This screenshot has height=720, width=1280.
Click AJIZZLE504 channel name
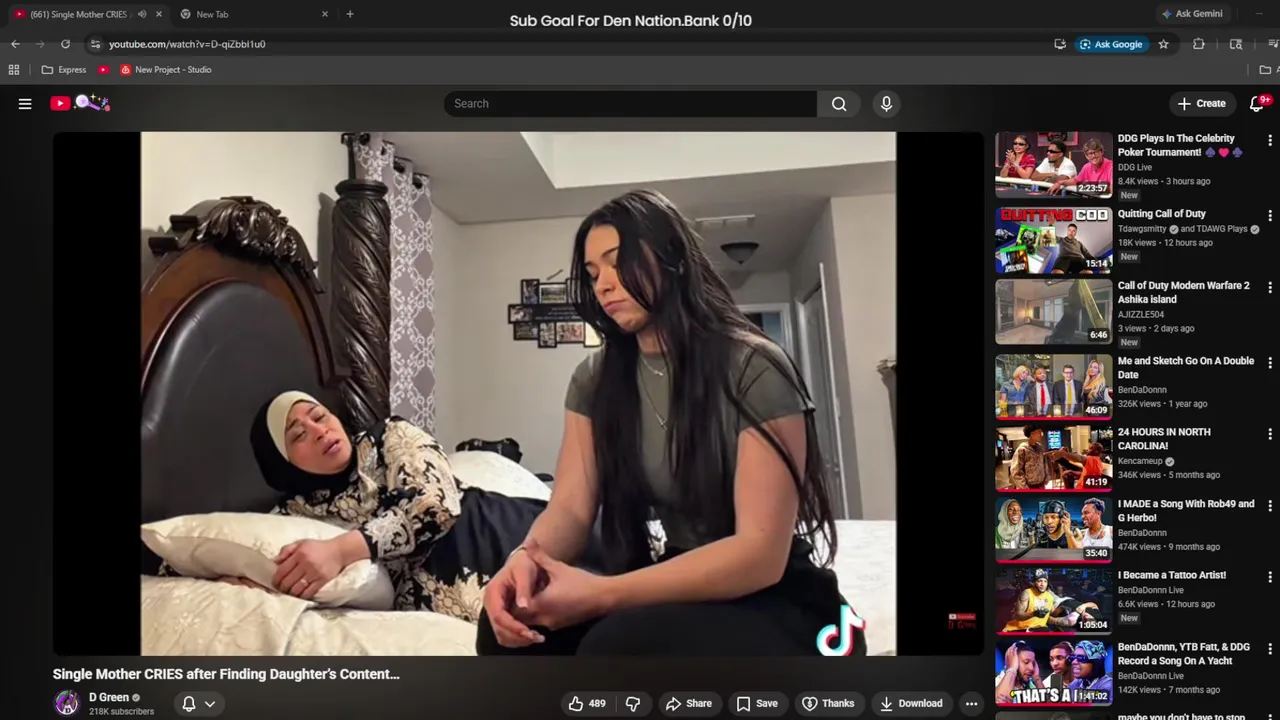(1142, 314)
